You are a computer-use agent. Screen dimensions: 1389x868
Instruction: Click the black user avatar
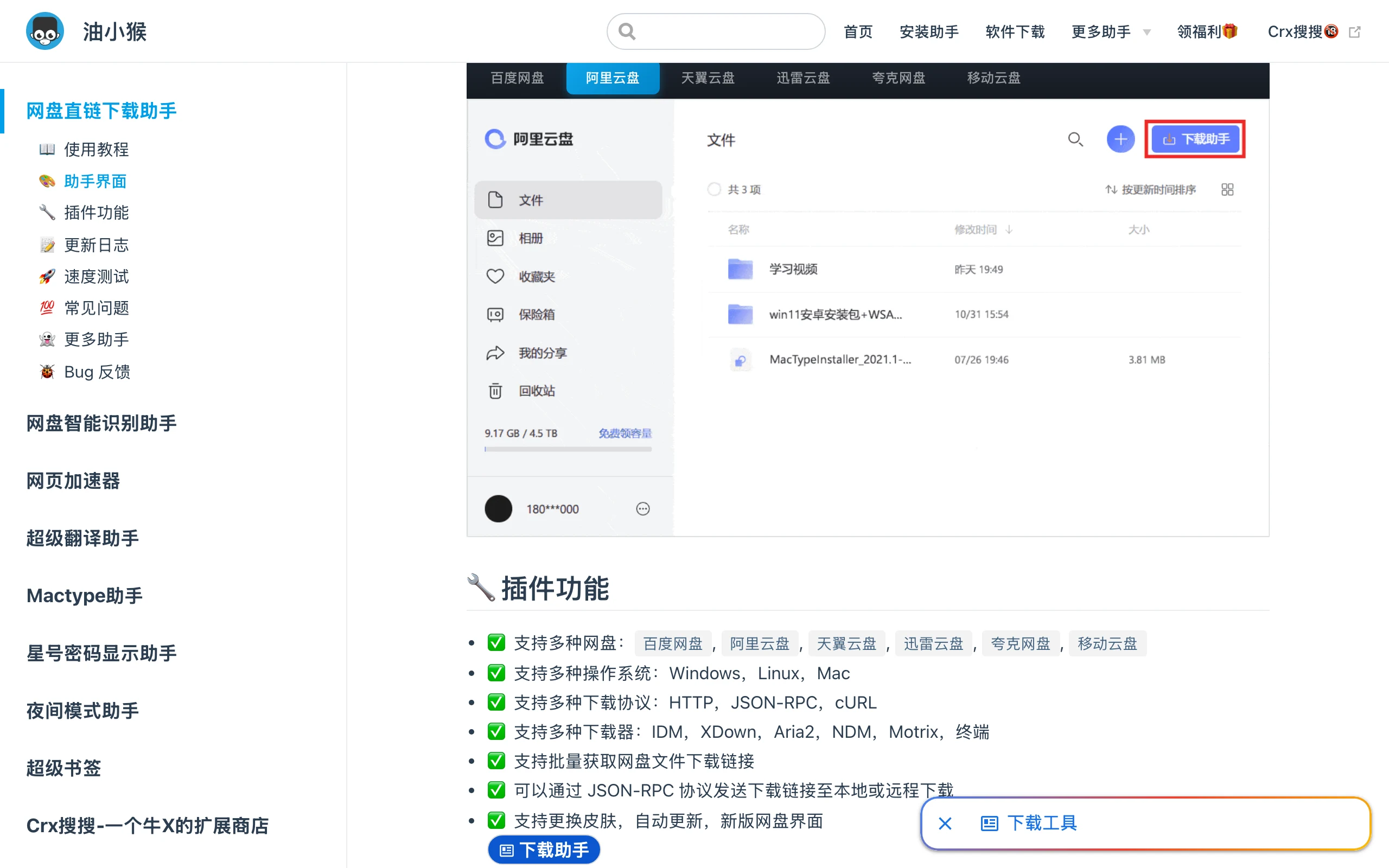pos(498,509)
